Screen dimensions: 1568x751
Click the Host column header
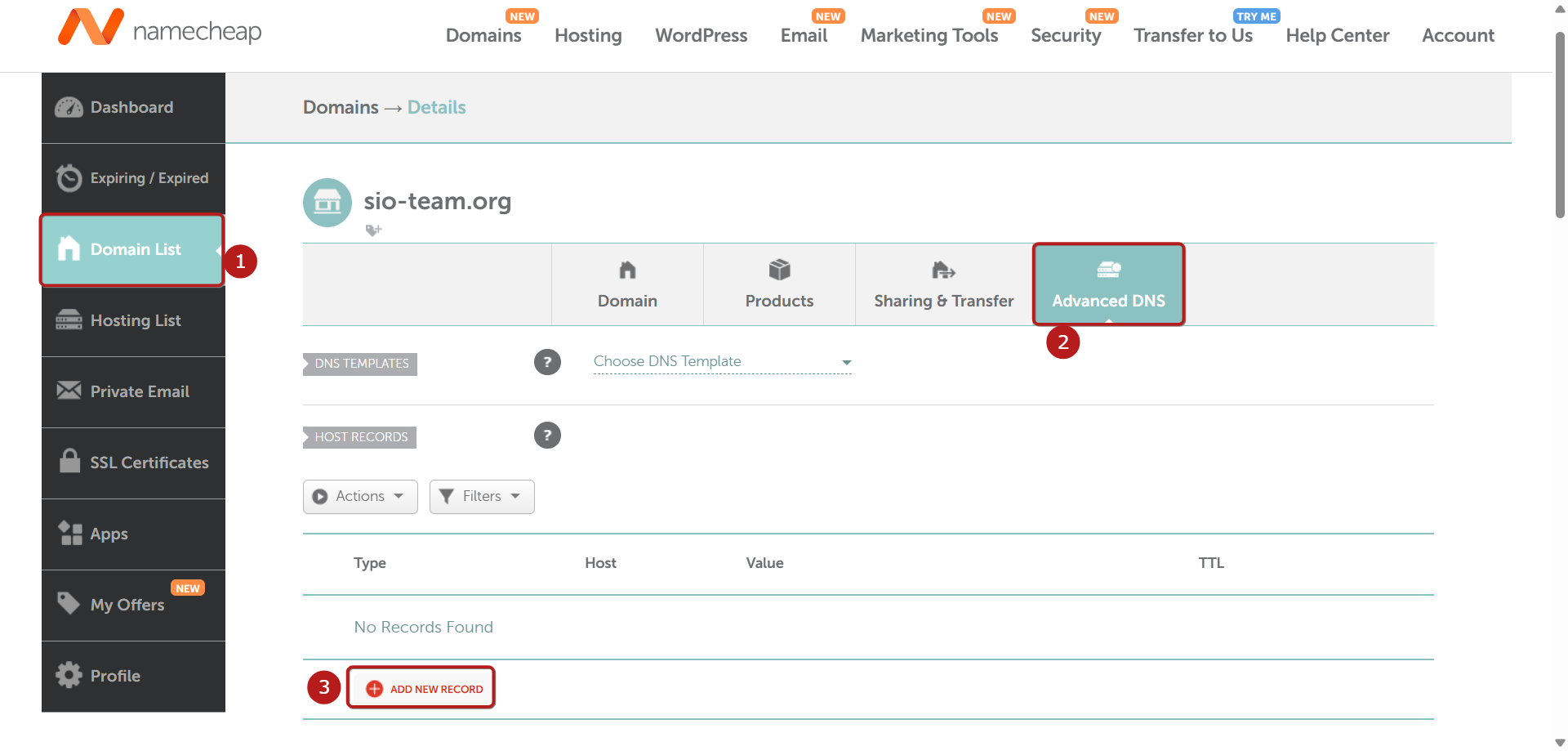pyautogui.click(x=600, y=563)
